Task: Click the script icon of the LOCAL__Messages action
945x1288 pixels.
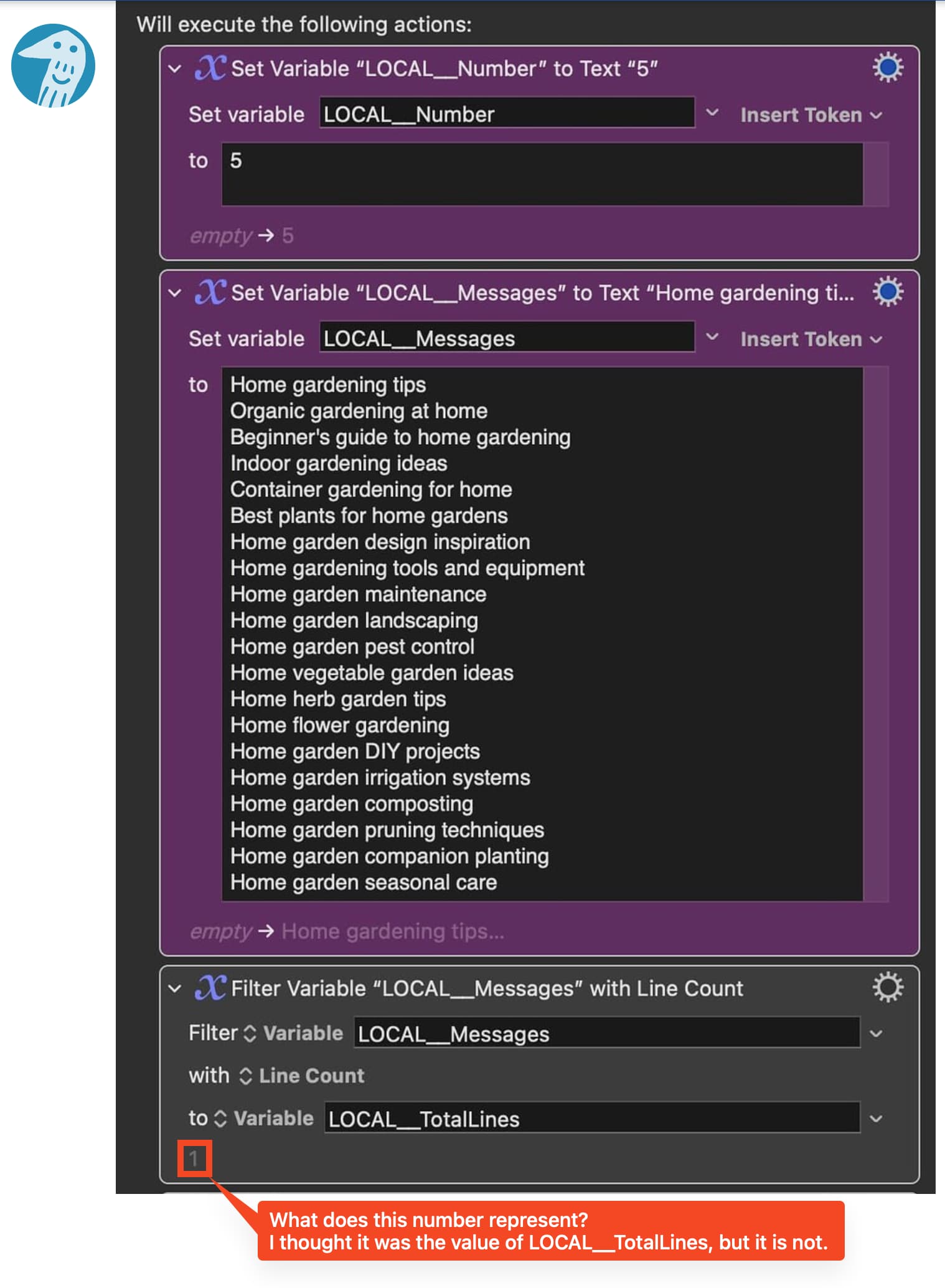Action: 210,292
